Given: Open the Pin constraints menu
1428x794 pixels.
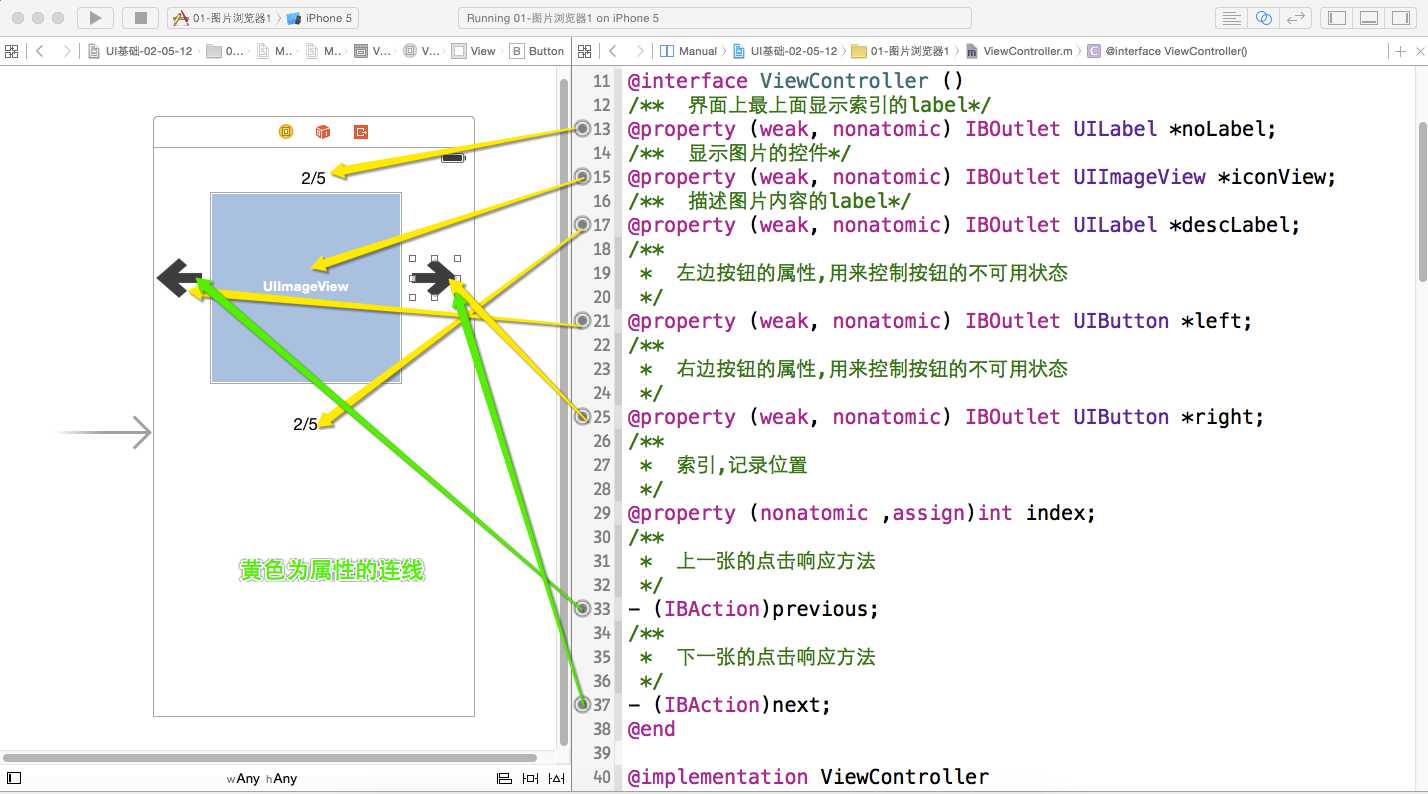Looking at the screenshot, I should (x=530, y=778).
